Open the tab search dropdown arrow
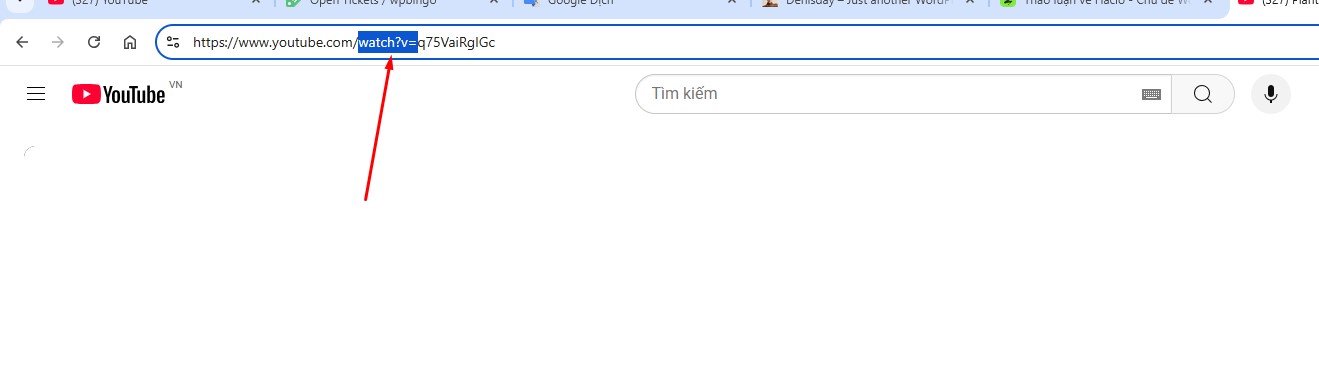This screenshot has height=389, width=1319. (x=16, y=3)
